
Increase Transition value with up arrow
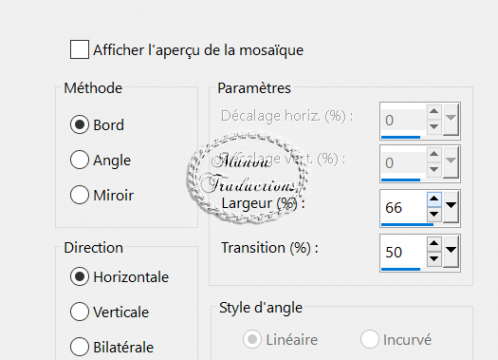point(434,244)
